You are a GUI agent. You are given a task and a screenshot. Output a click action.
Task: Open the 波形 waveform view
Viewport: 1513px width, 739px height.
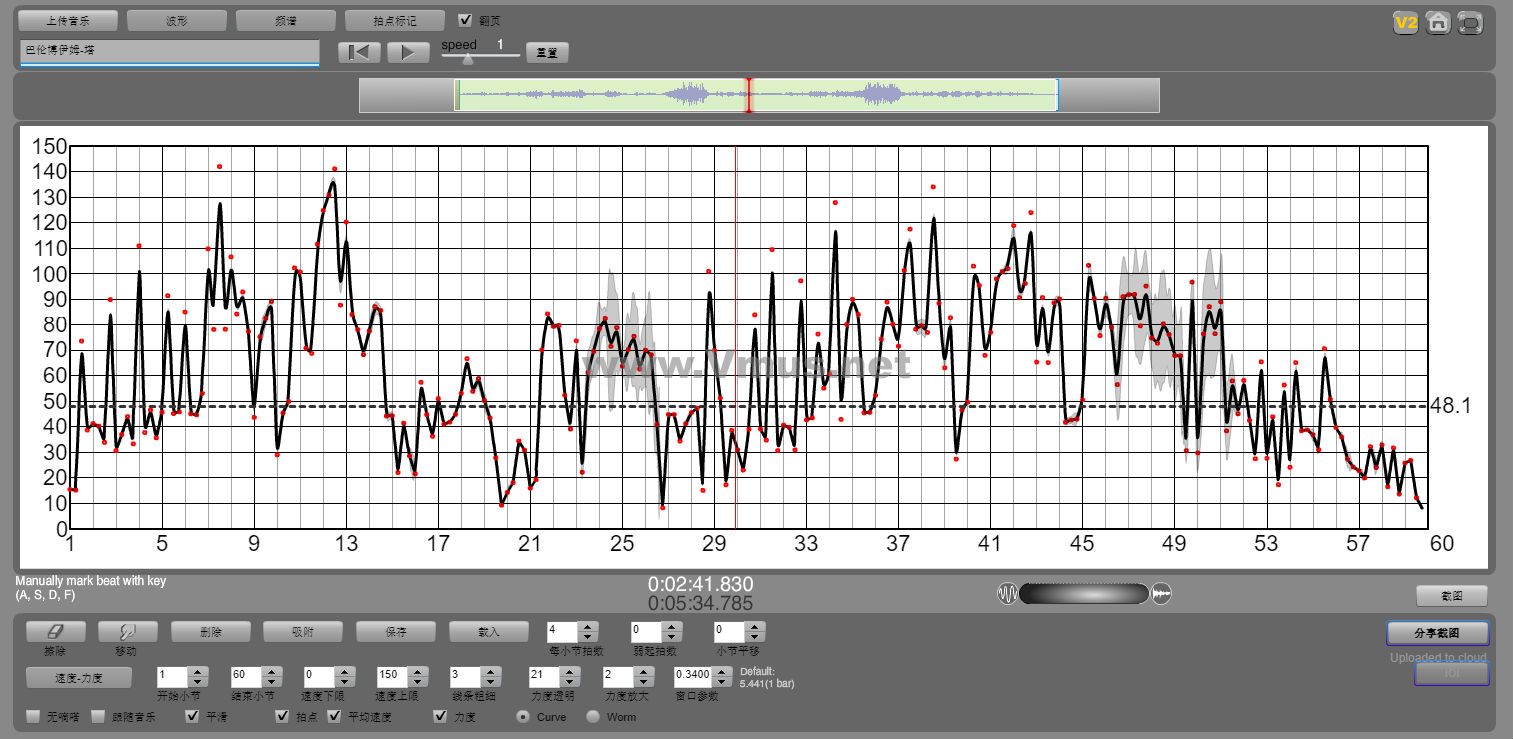[x=177, y=20]
